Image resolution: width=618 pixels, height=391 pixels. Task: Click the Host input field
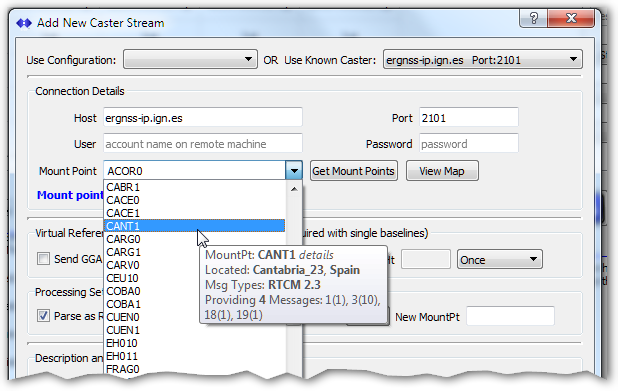pyautogui.click(x=203, y=117)
